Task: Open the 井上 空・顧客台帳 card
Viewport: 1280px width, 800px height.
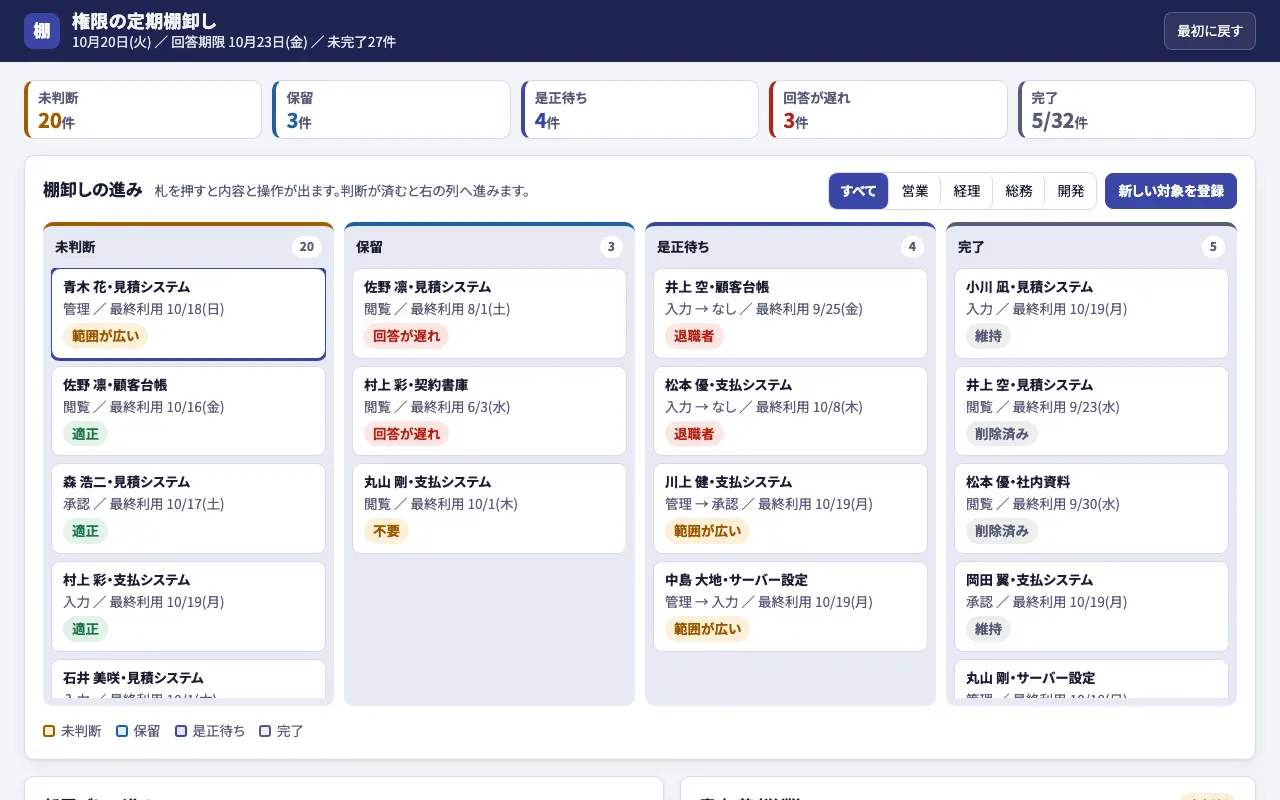Action: tap(790, 313)
